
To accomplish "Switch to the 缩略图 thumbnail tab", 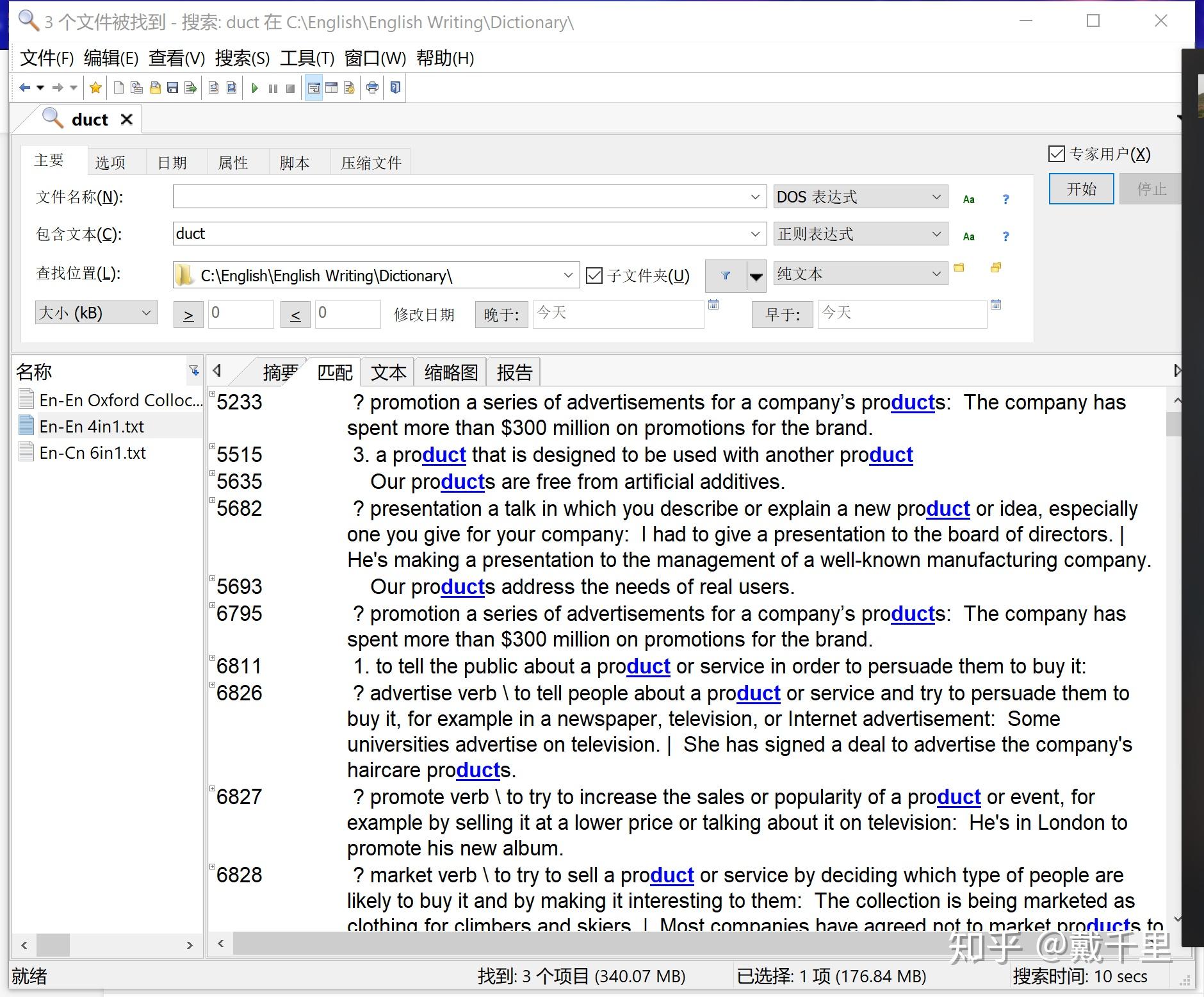I will tap(451, 372).
